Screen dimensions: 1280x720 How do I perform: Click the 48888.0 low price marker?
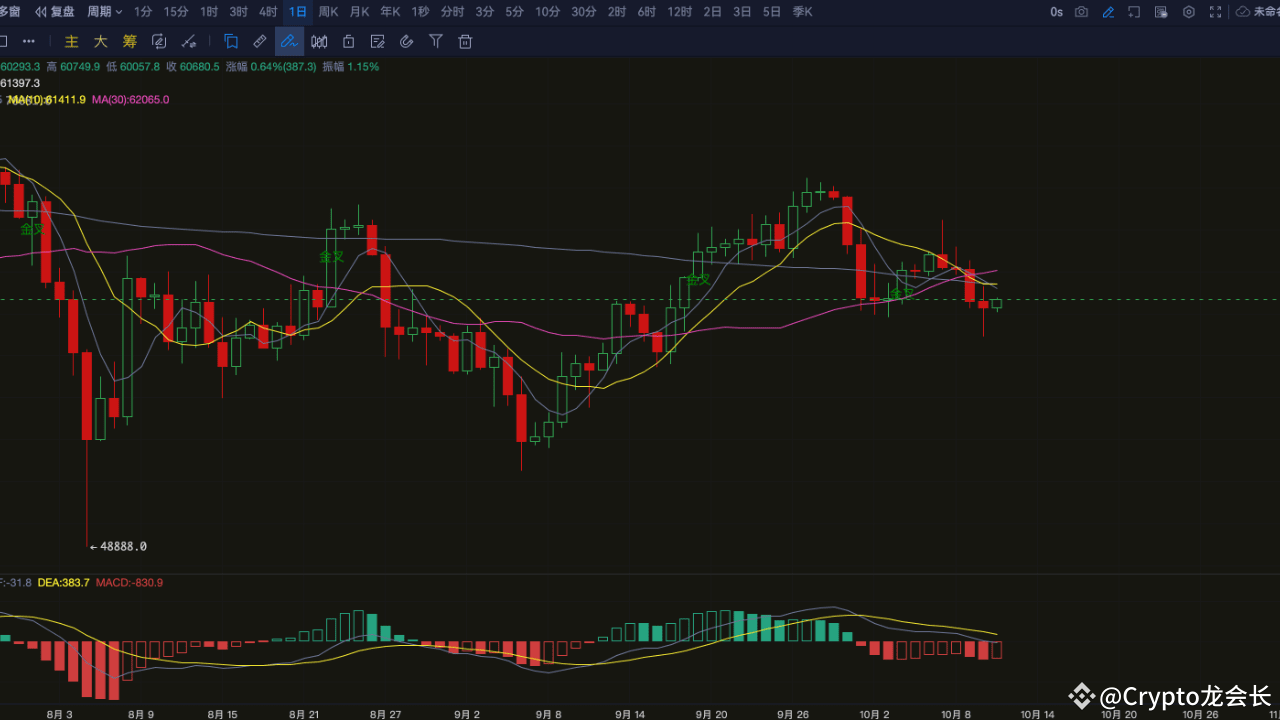pyautogui.click(x=118, y=546)
